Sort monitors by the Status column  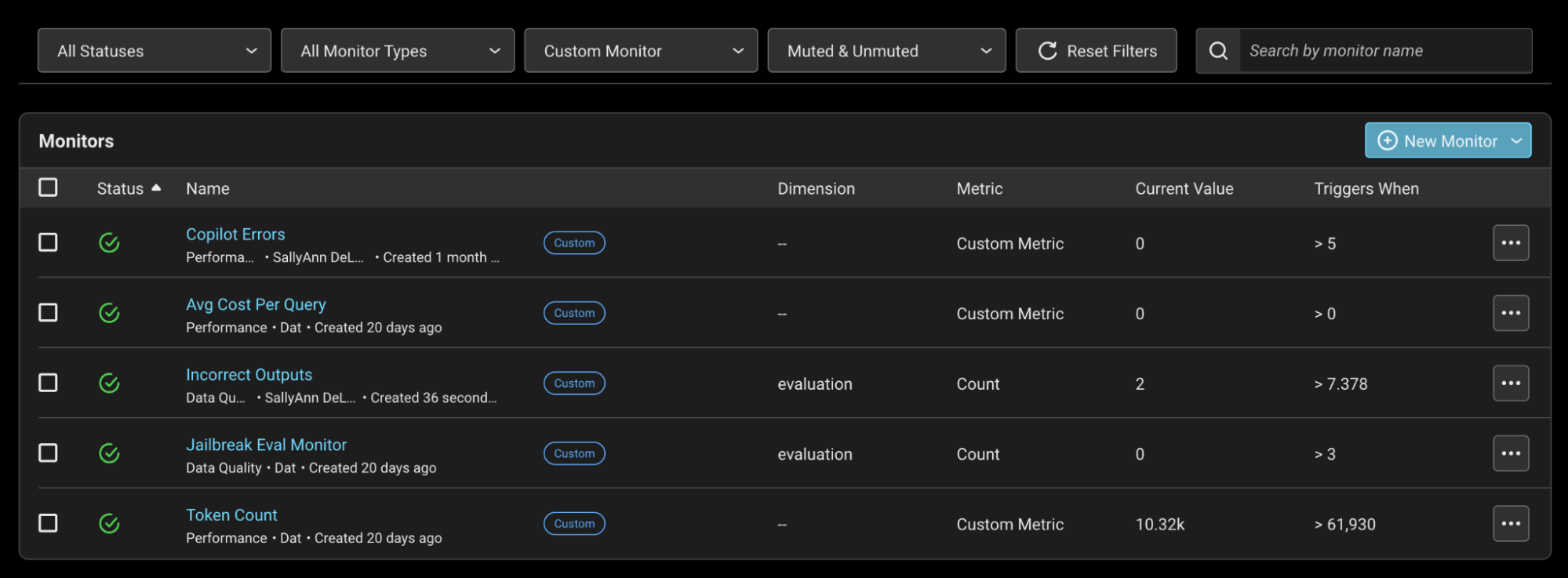[x=129, y=189]
